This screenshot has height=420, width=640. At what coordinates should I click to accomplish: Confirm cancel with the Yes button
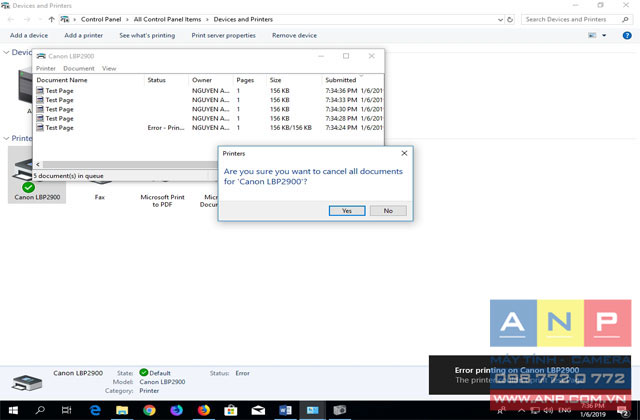coord(347,211)
